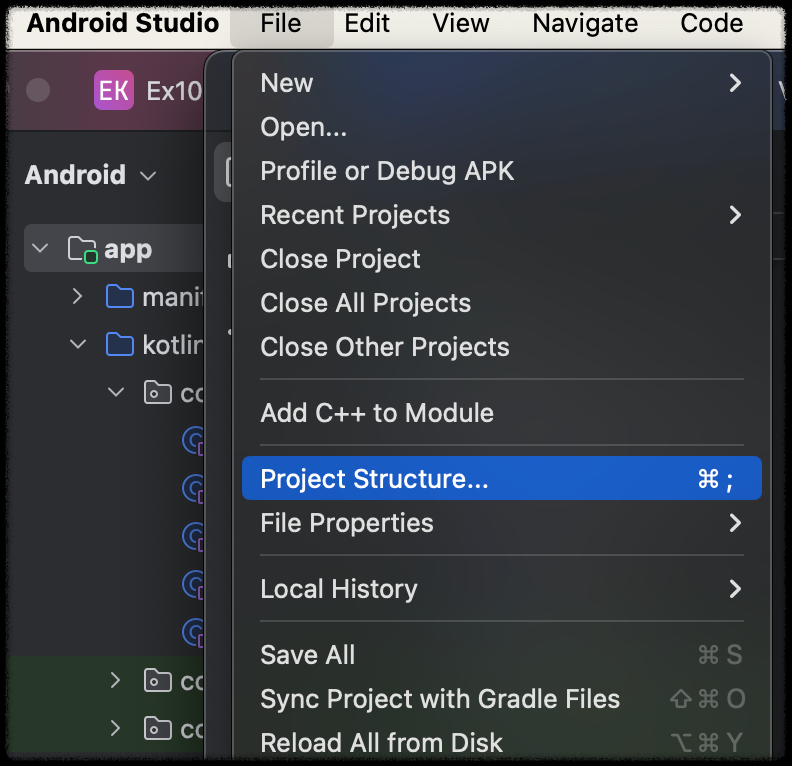Click the Ex10 project name
This screenshot has width=792, height=766.
[x=174, y=91]
